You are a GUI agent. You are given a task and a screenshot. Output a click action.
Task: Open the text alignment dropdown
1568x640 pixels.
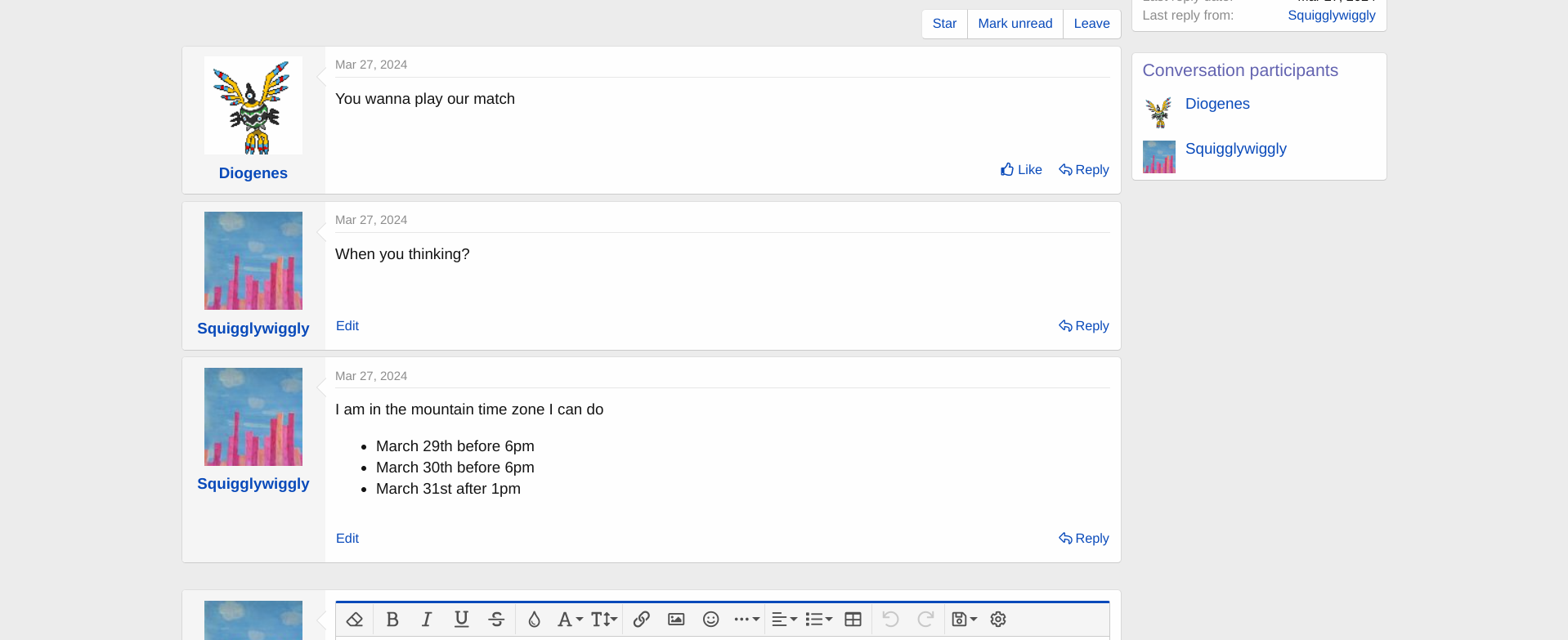(784, 620)
